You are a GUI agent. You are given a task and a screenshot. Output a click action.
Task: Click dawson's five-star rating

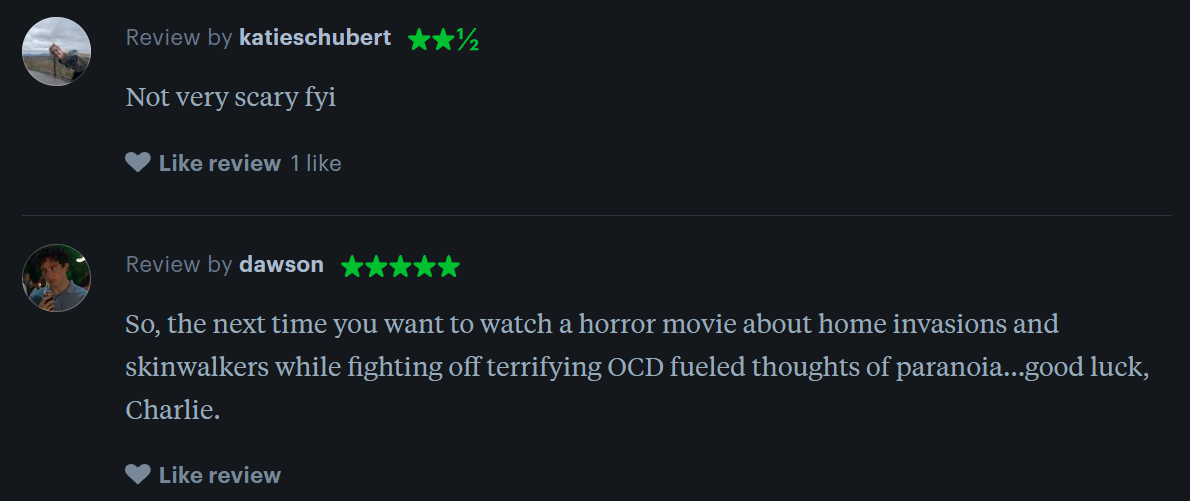[x=400, y=267]
